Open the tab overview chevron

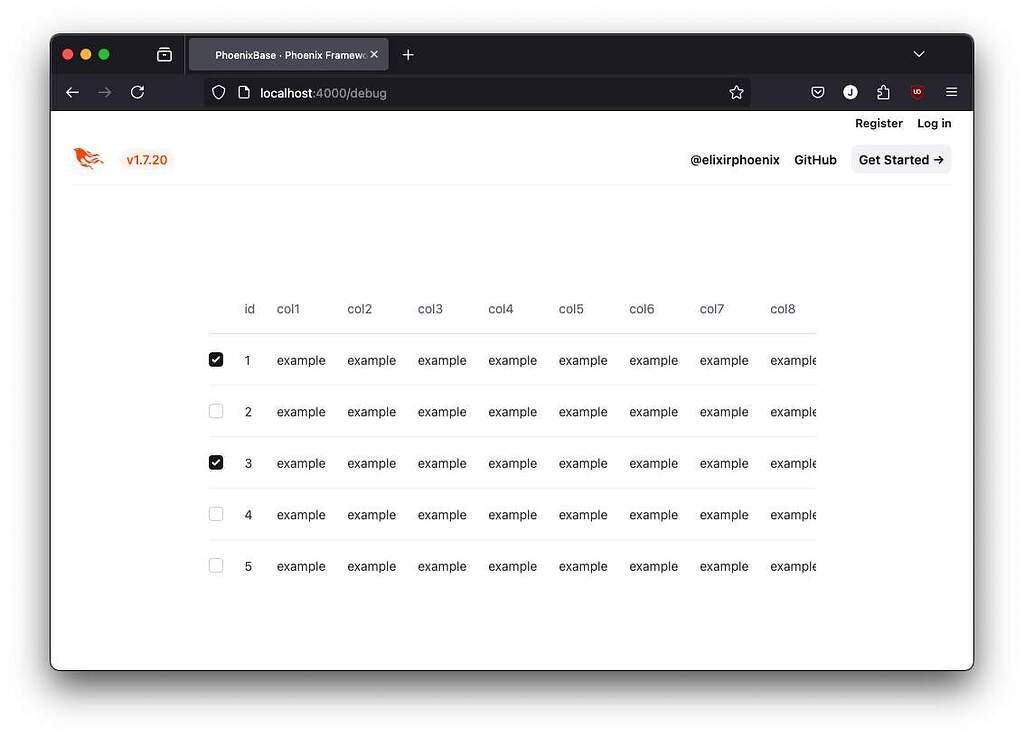click(x=918, y=54)
